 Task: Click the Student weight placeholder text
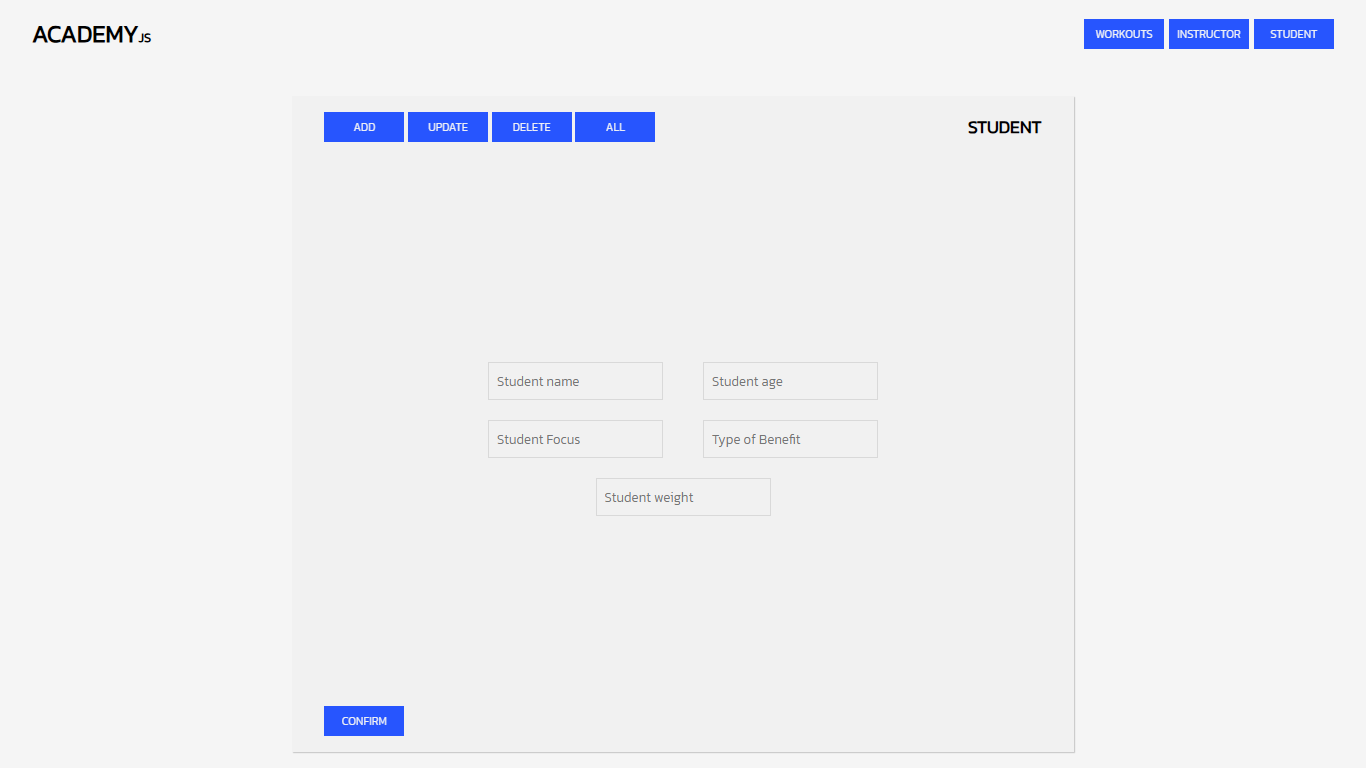tap(649, 497)
